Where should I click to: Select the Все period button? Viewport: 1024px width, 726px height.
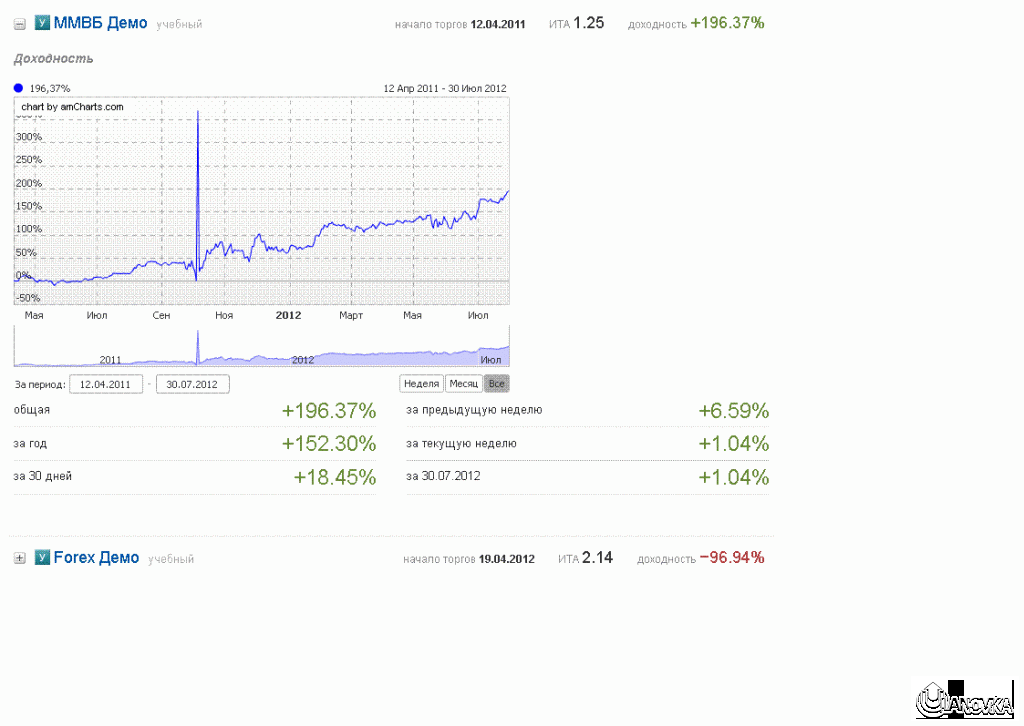(496, 384)
